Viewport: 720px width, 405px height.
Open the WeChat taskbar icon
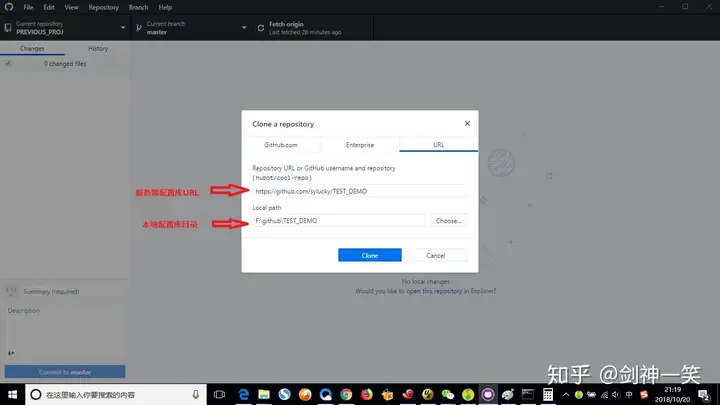point(448,394)
